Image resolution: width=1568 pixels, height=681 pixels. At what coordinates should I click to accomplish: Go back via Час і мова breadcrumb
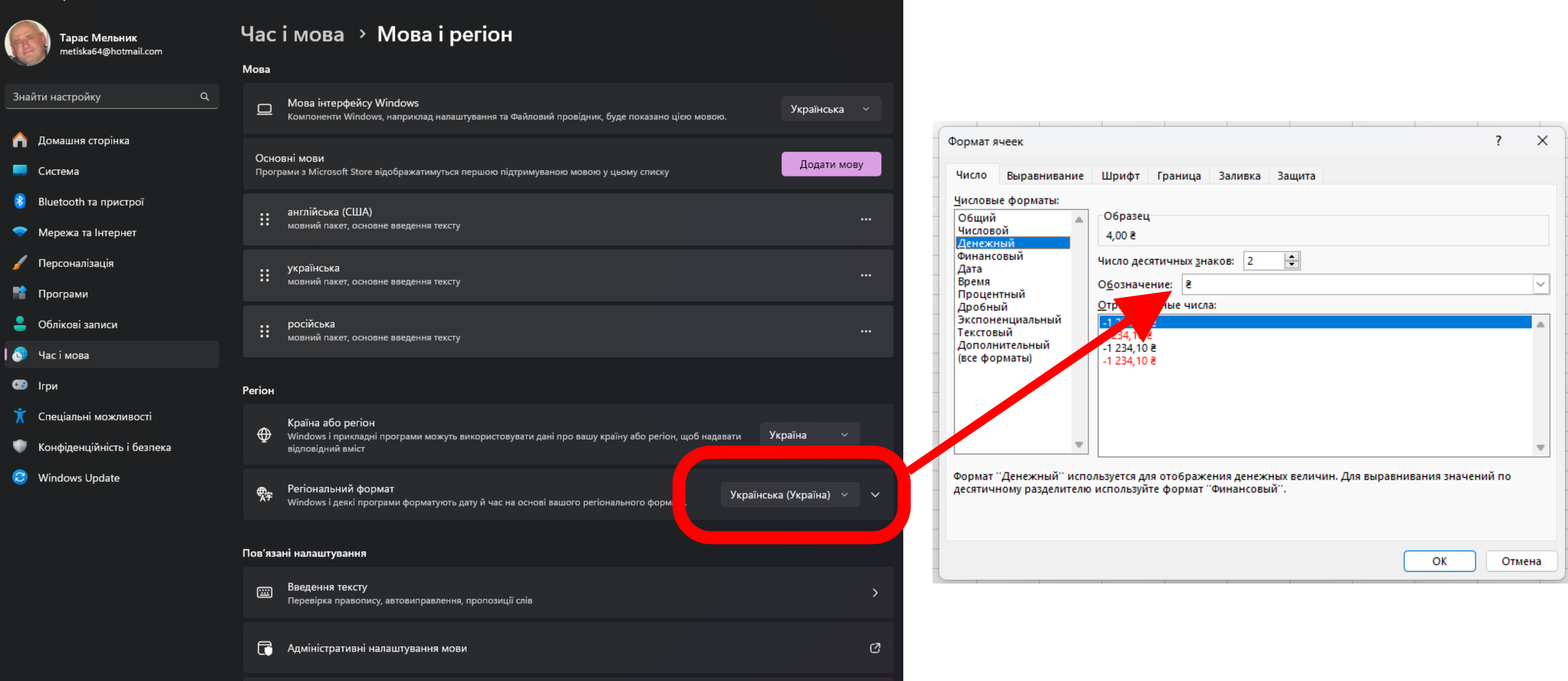[292, 34]
